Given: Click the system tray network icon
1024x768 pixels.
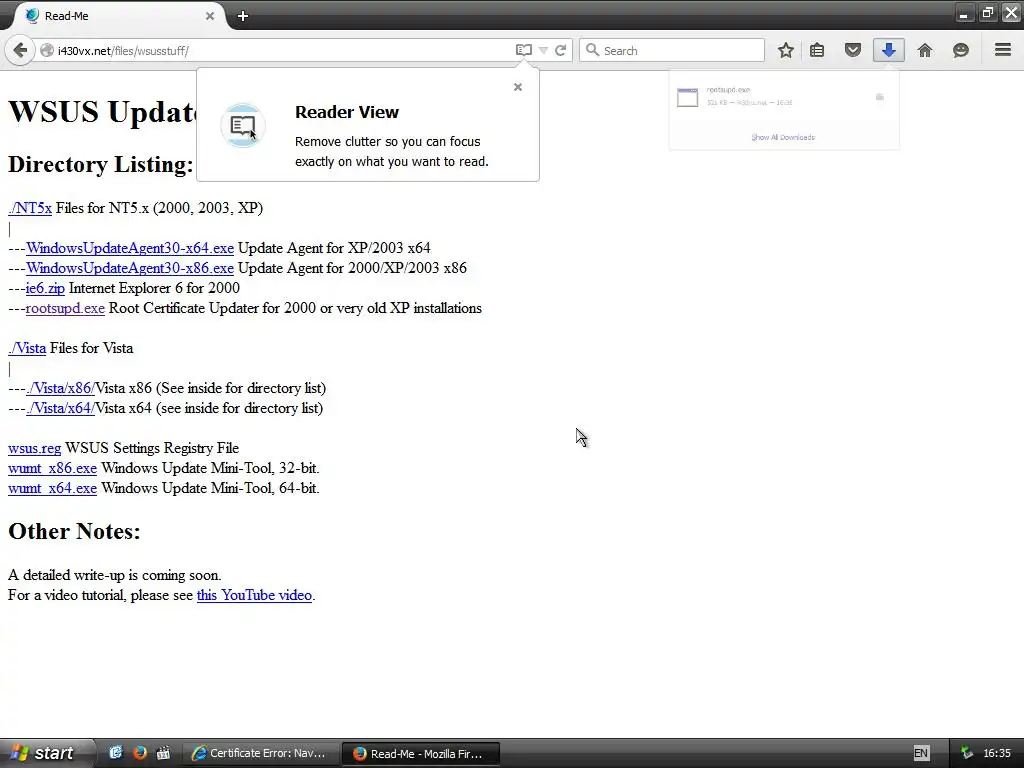Looking at the screenshot, I should click(x=967, y=753).
